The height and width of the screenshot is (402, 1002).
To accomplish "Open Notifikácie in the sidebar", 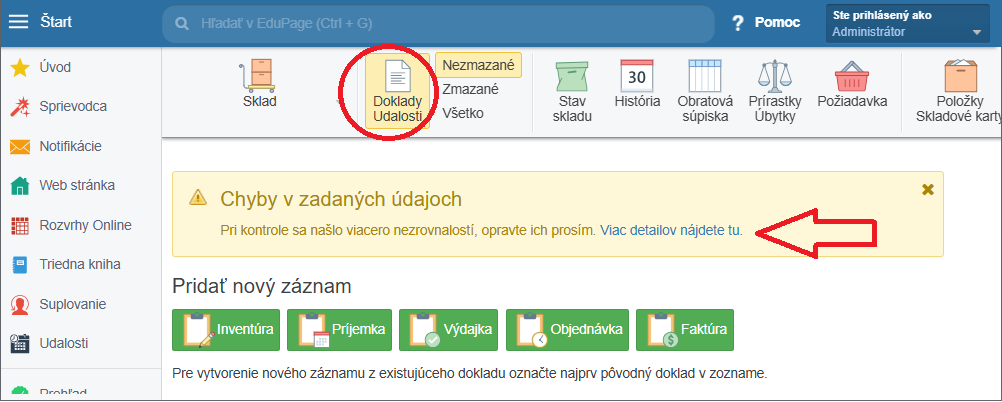I will 70,146.
